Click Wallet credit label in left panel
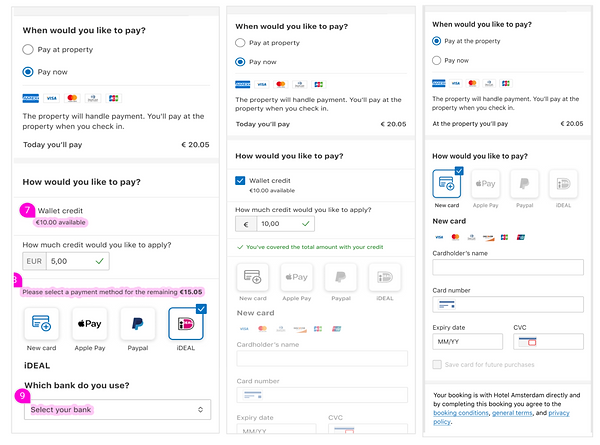The image size is (600, 445). point(60,211)
